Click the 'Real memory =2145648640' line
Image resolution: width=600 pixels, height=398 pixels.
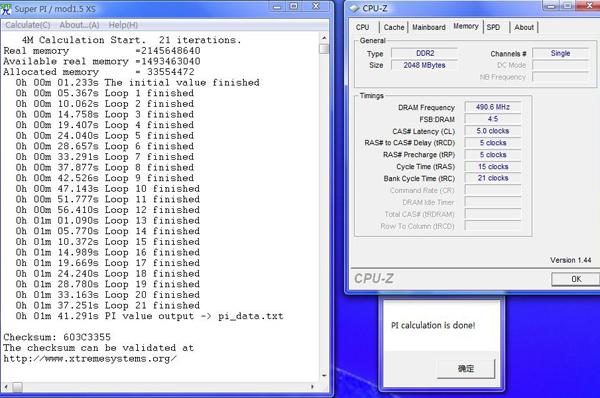pos(102,51)
